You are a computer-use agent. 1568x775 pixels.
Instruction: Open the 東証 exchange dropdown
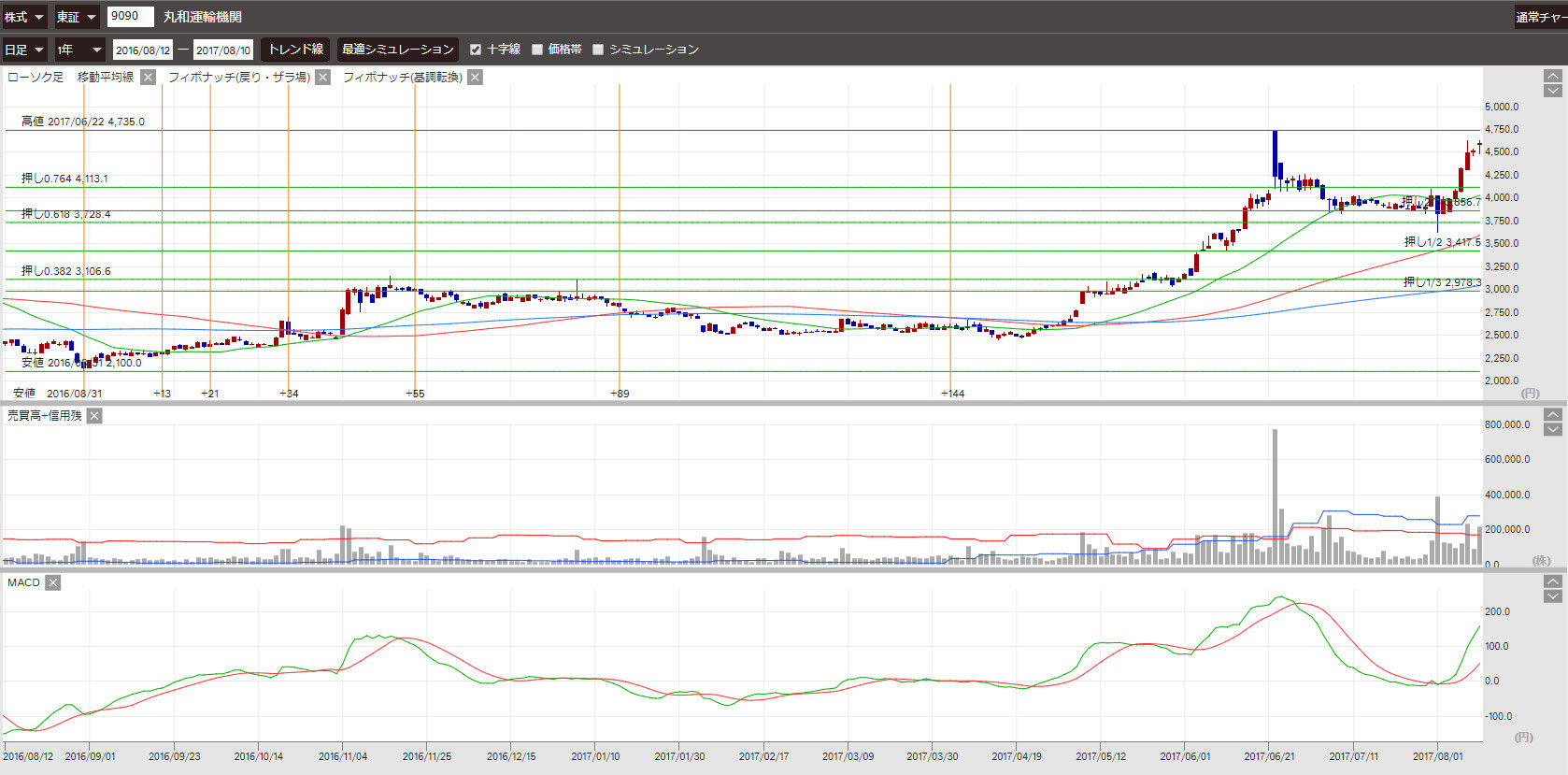(x=77, y=17)
